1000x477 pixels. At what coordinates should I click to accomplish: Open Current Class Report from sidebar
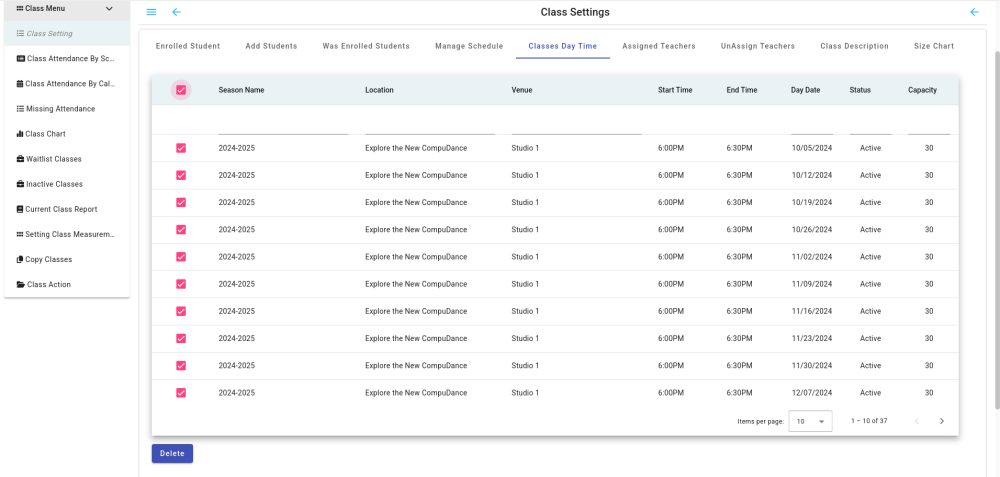tap(67, 209)
